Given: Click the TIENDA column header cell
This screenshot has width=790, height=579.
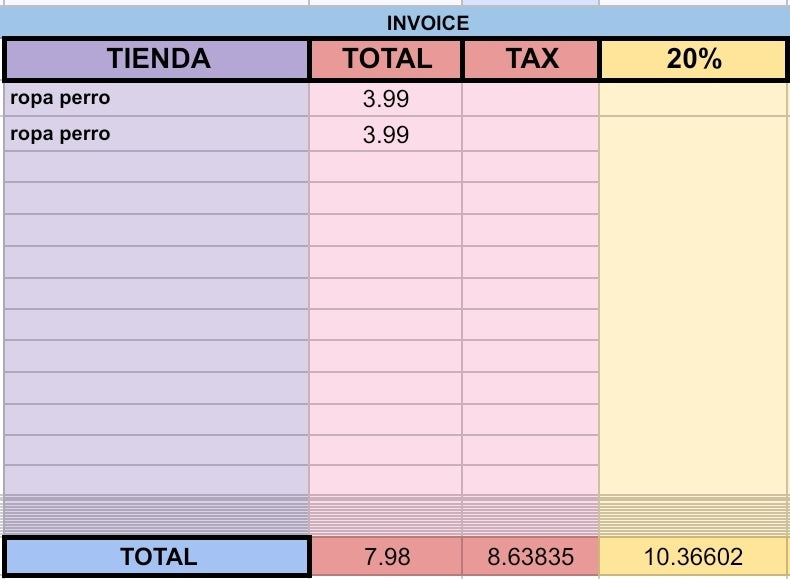Looking at the screenshot, I should 158,59.
